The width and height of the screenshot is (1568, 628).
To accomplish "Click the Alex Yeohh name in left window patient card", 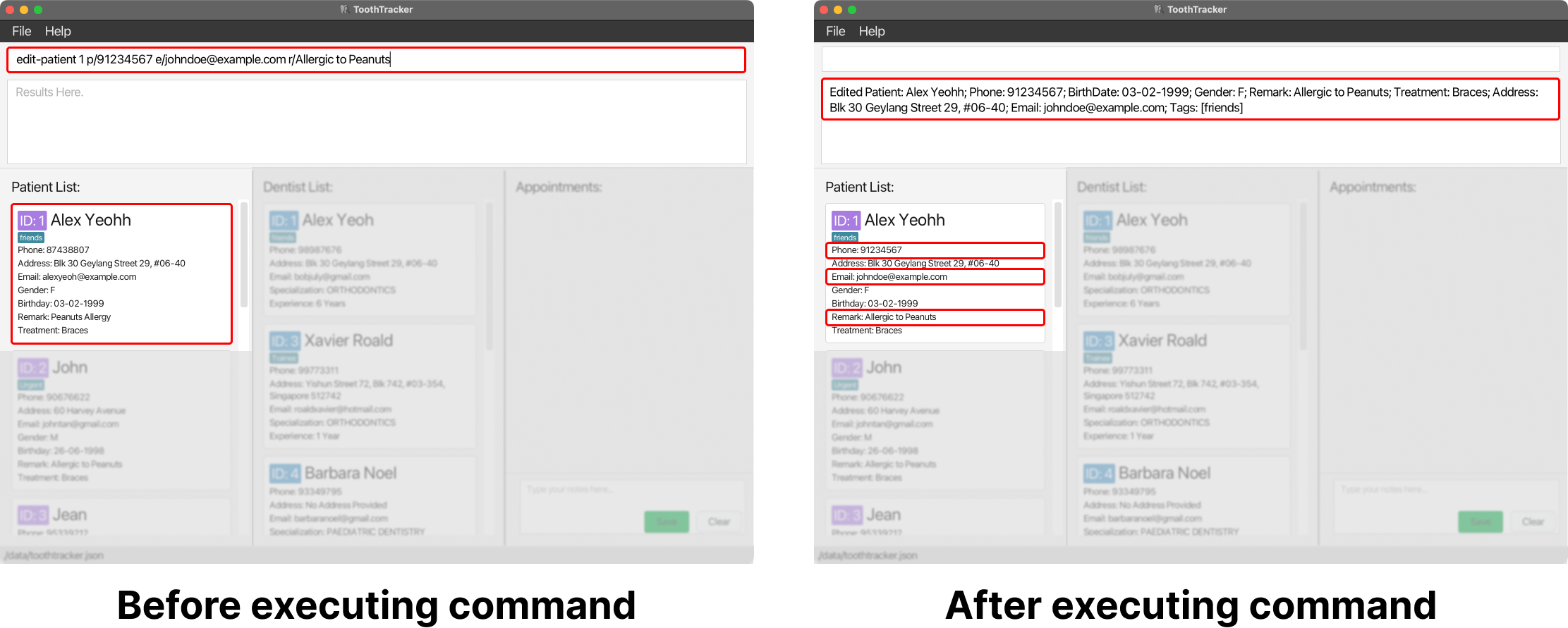I will click(91, 220).
